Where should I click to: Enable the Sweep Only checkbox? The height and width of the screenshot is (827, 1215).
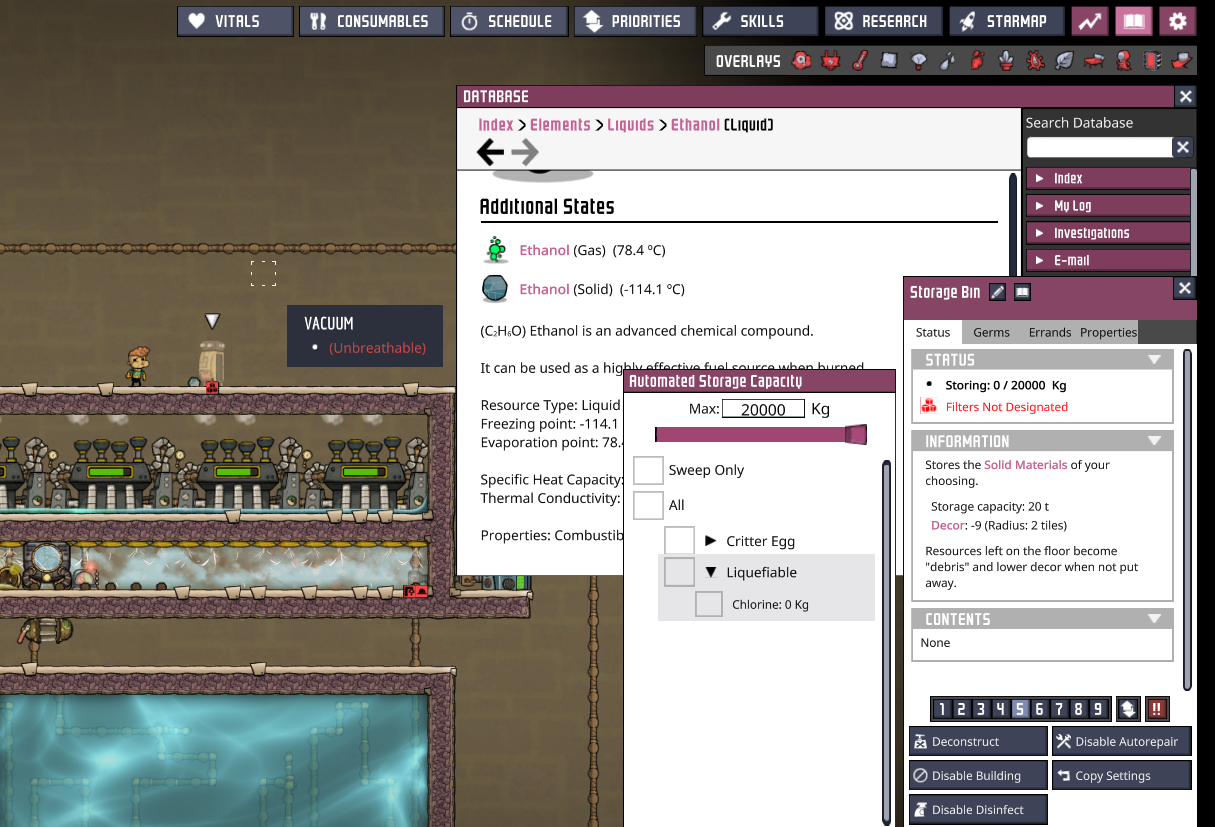coord(648,470)
